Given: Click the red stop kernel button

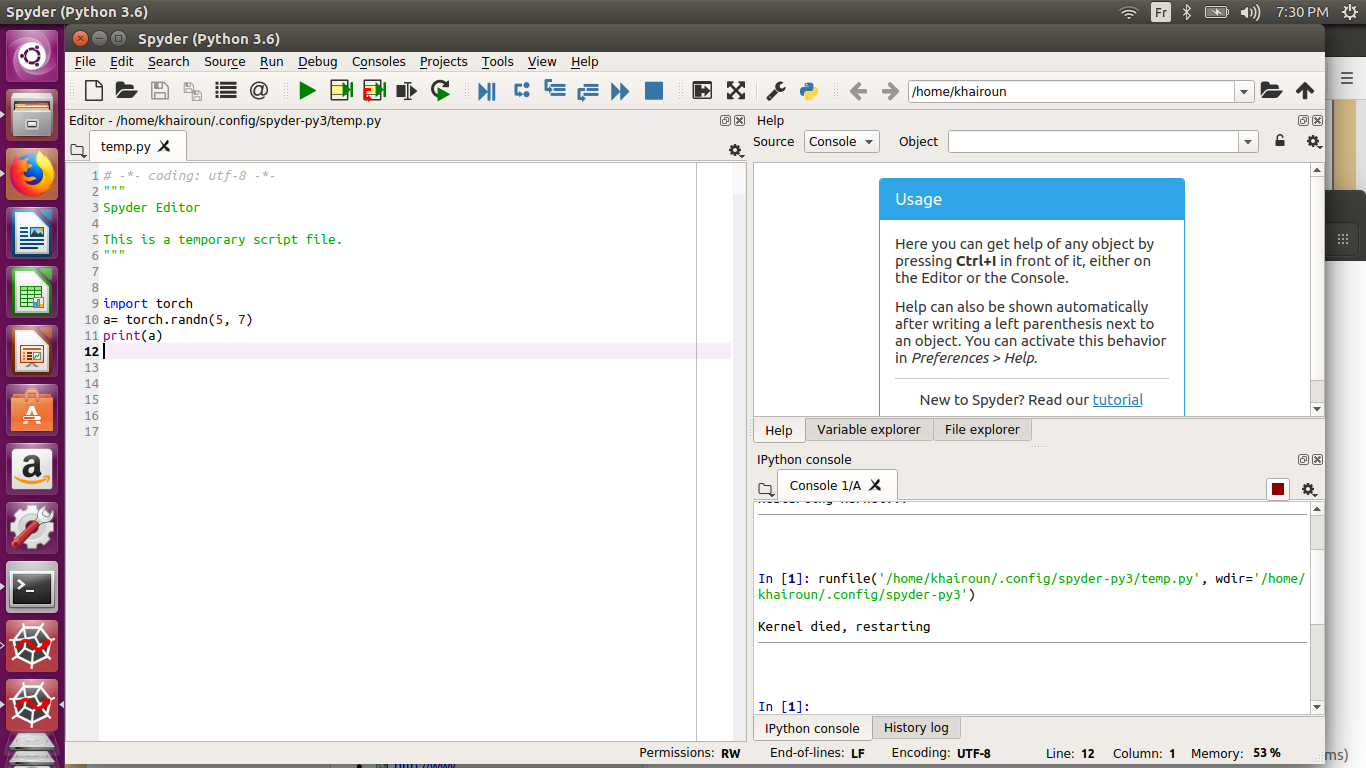Looking at the screenshot, I should pos(1277,489).
